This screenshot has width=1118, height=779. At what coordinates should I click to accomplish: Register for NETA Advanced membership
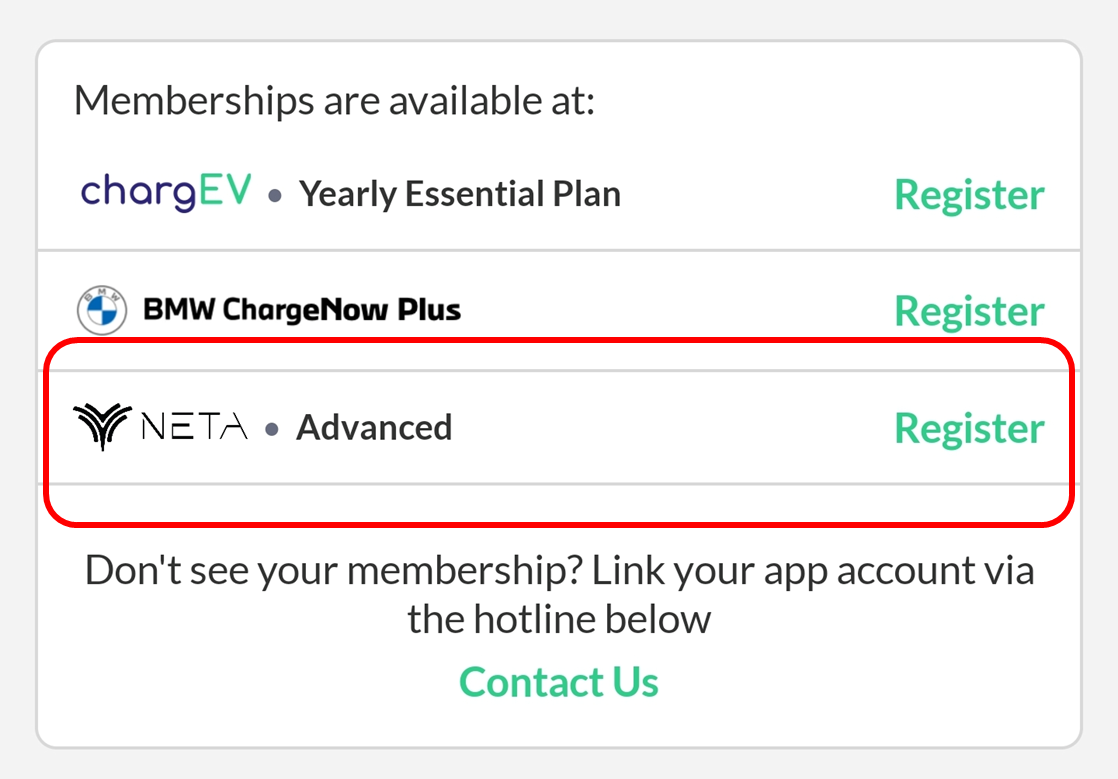[969, 428]
